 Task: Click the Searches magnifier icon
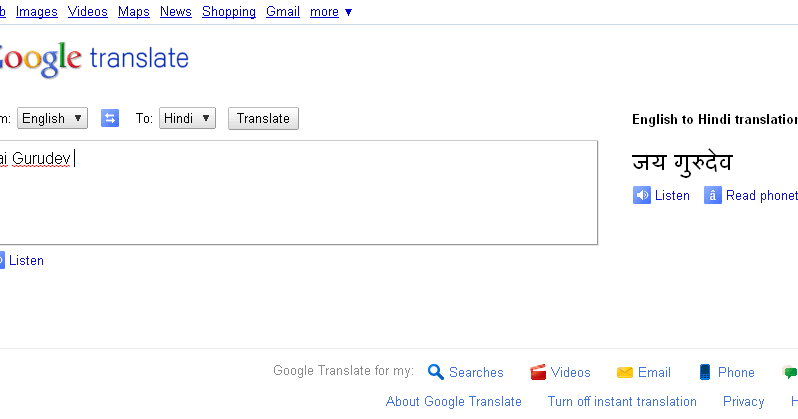pyautogui.click(x=435, y=372)
